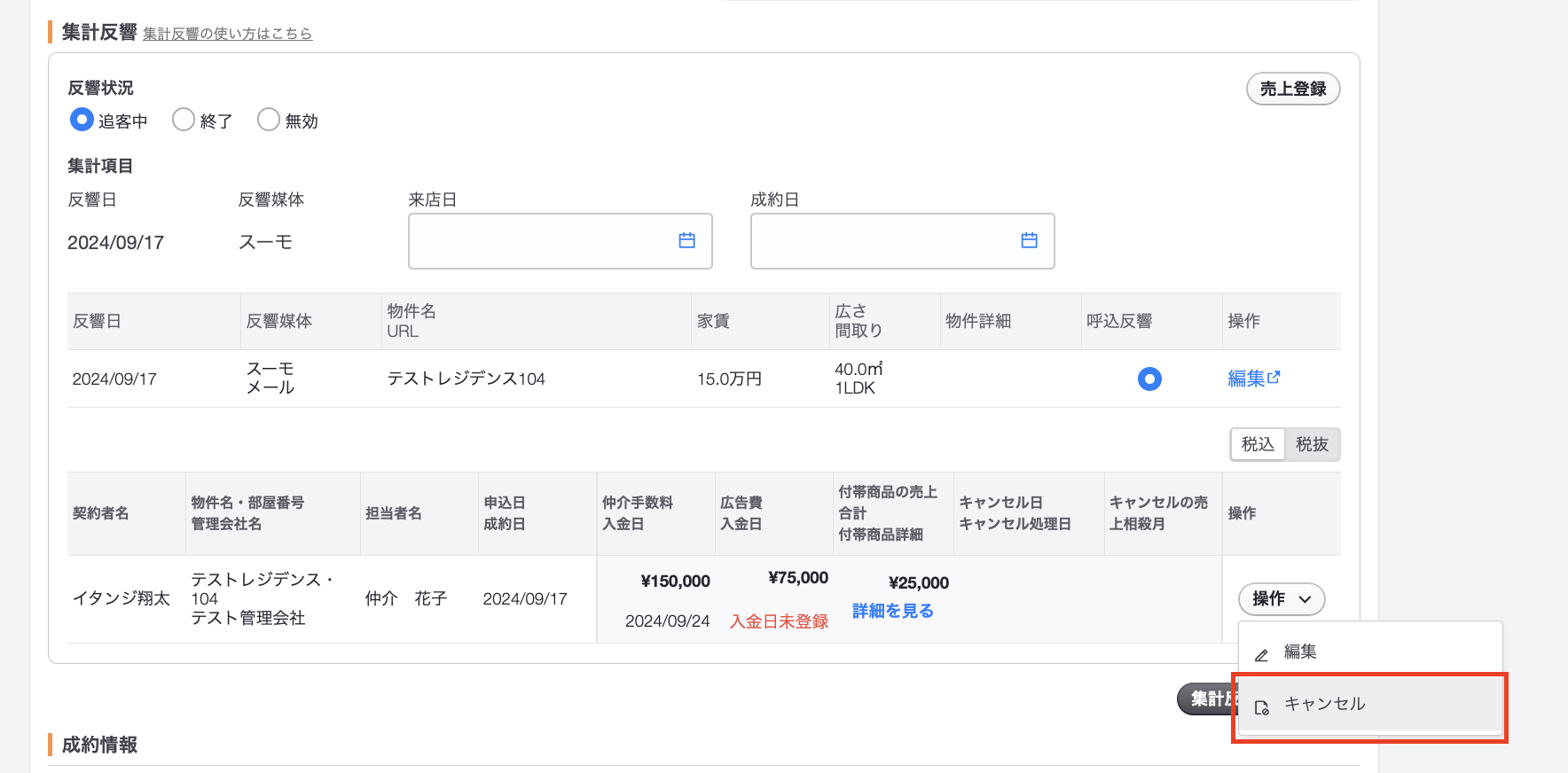Click イタンジ翔太 contractor name

click(x=122, y=599)
